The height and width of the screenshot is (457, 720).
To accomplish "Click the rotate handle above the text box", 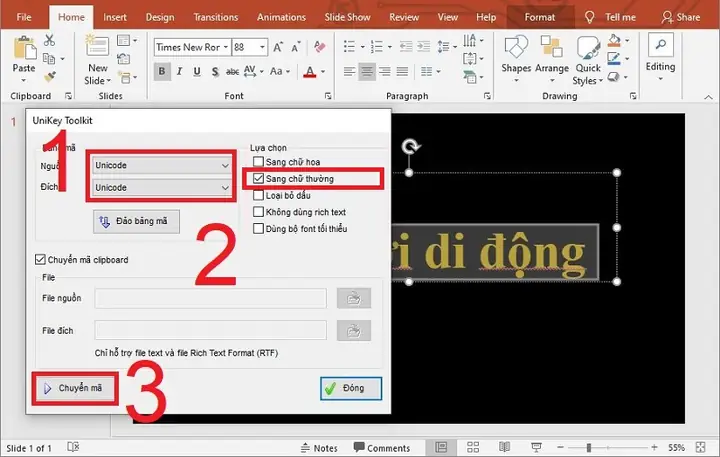I will (x=410, y=147).
